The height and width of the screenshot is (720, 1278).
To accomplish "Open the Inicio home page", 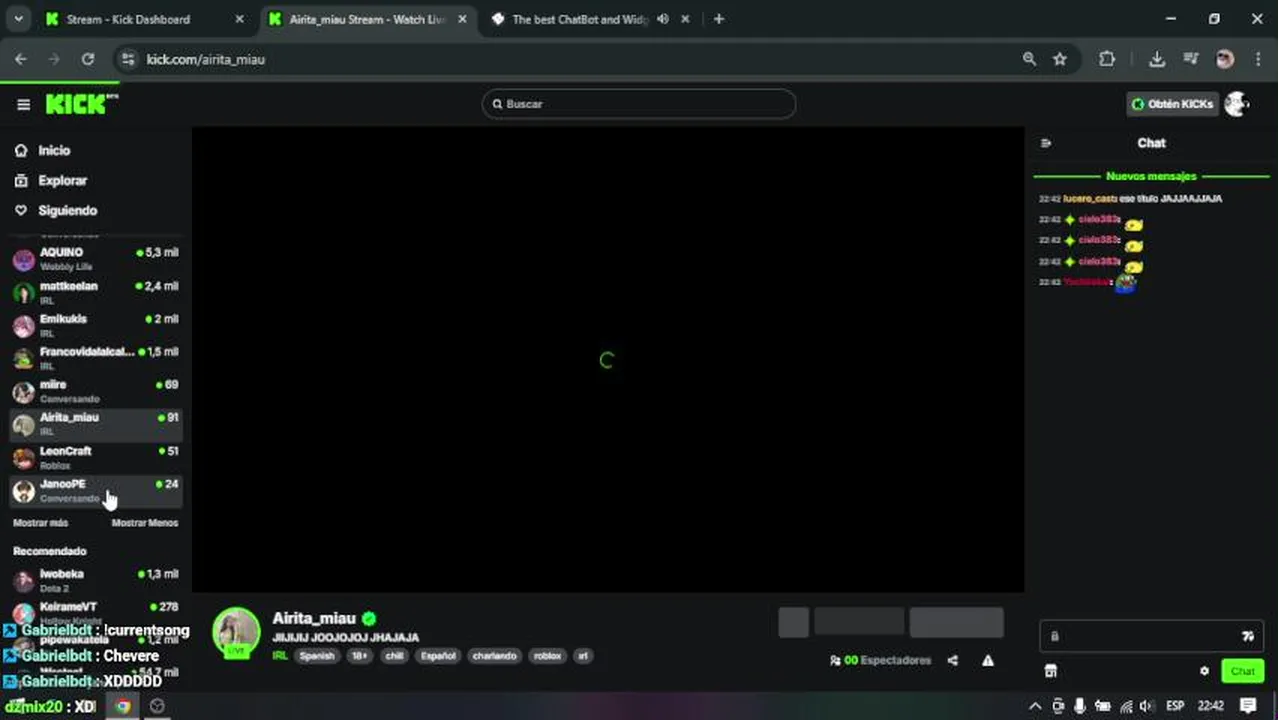I will (x=55, y=150).
